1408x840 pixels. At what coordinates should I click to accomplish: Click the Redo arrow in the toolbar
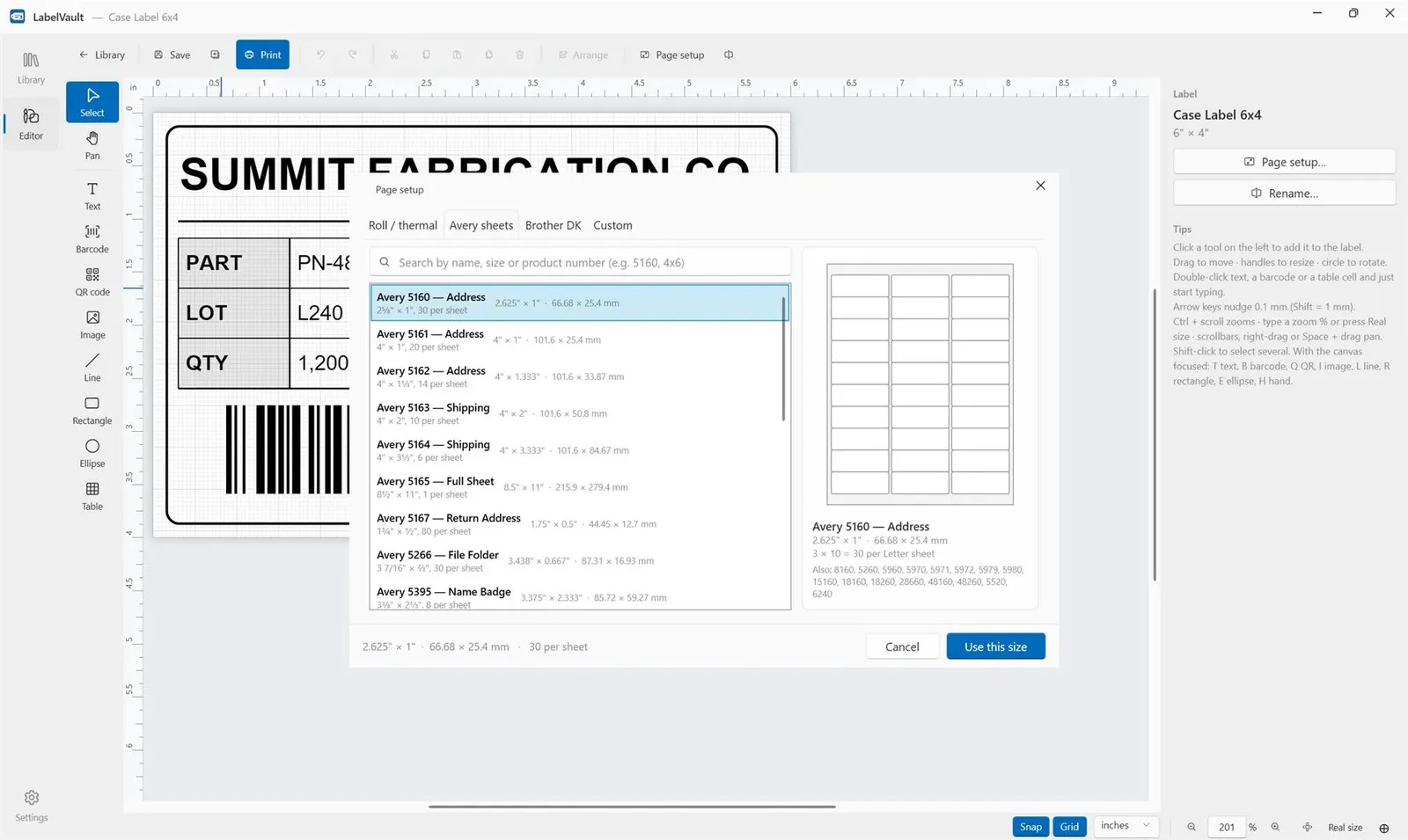point(352,55)
